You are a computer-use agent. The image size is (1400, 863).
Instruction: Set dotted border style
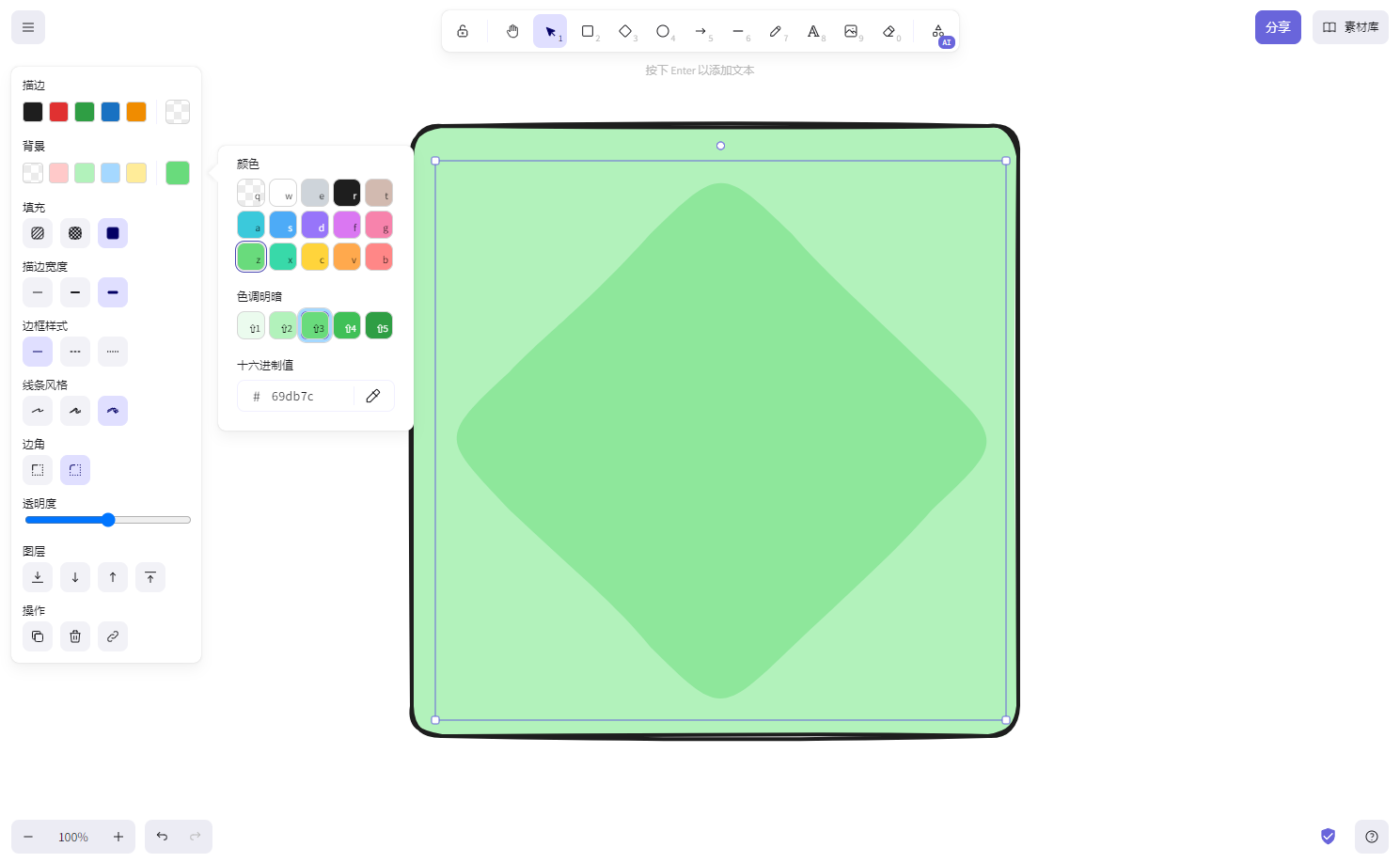click(113, 352)
